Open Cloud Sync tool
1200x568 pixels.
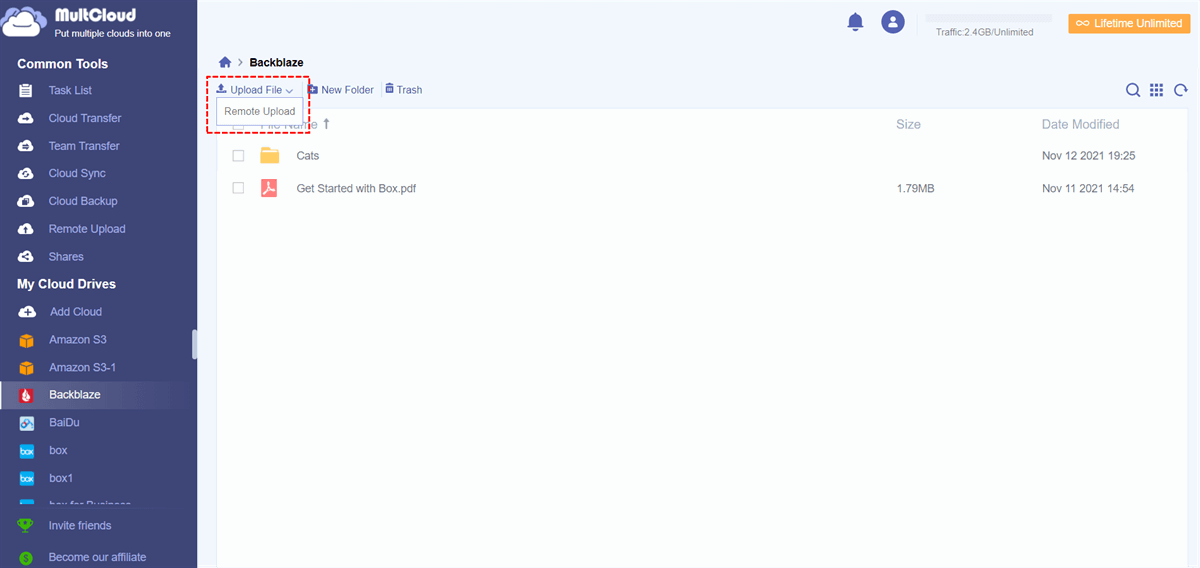pos(77,174)
